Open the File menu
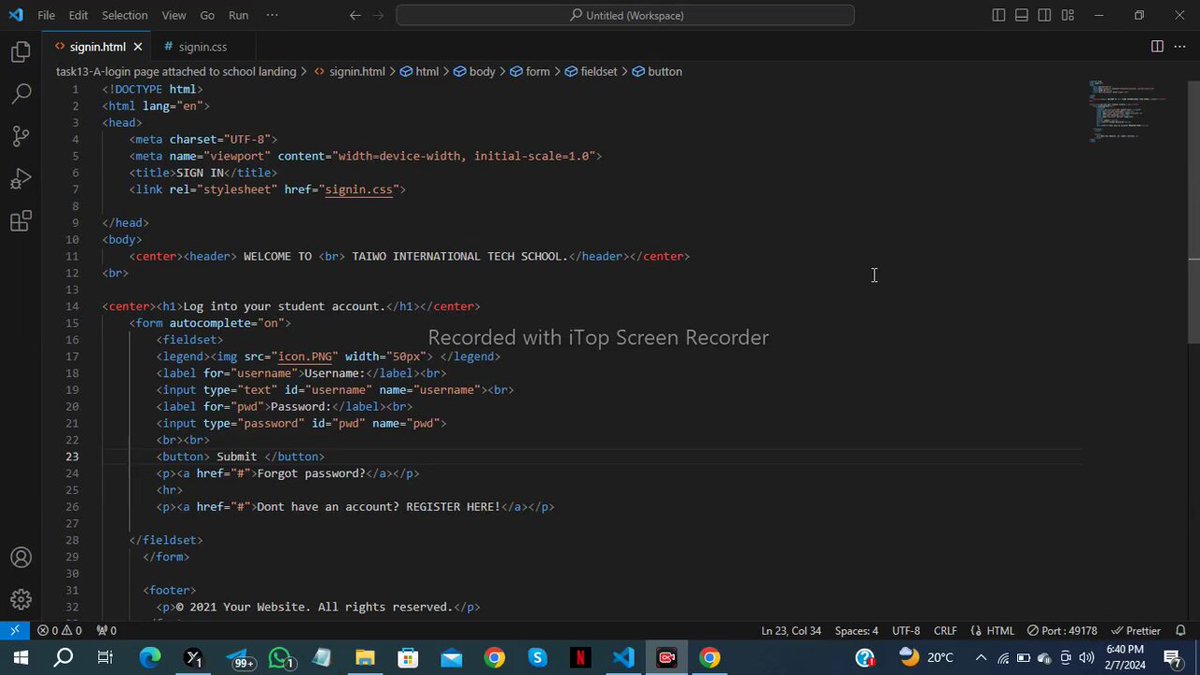The width and height of the screenshot is (1200, 675). pos(46,15)
